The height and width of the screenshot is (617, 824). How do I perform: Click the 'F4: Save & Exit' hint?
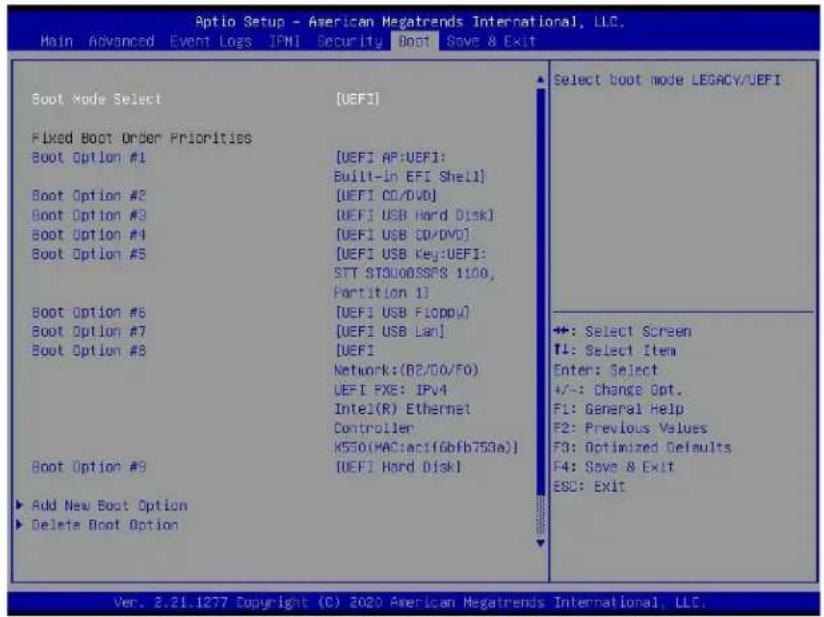613,467
